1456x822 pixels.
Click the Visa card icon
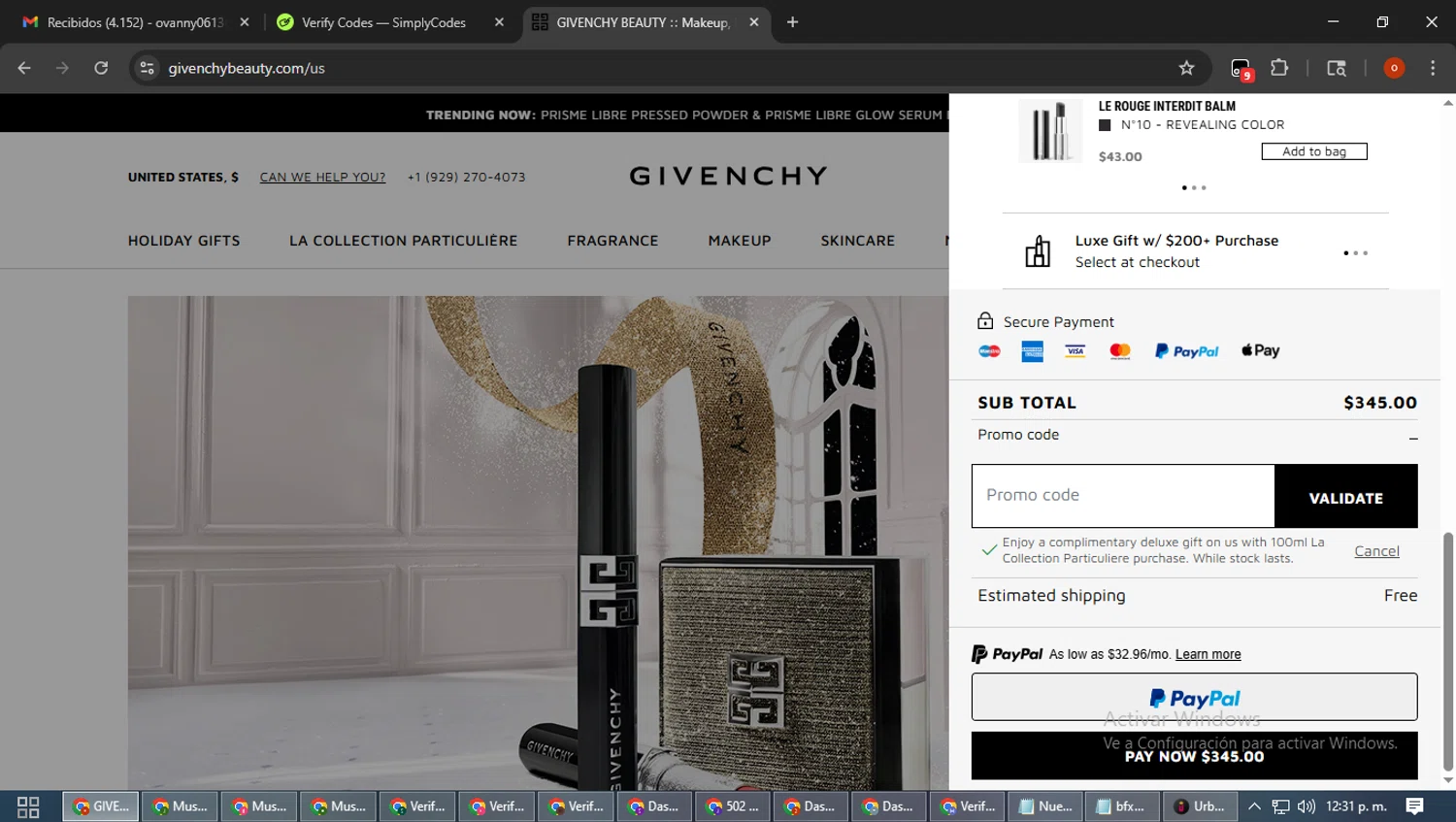(x=1075, y=351)
